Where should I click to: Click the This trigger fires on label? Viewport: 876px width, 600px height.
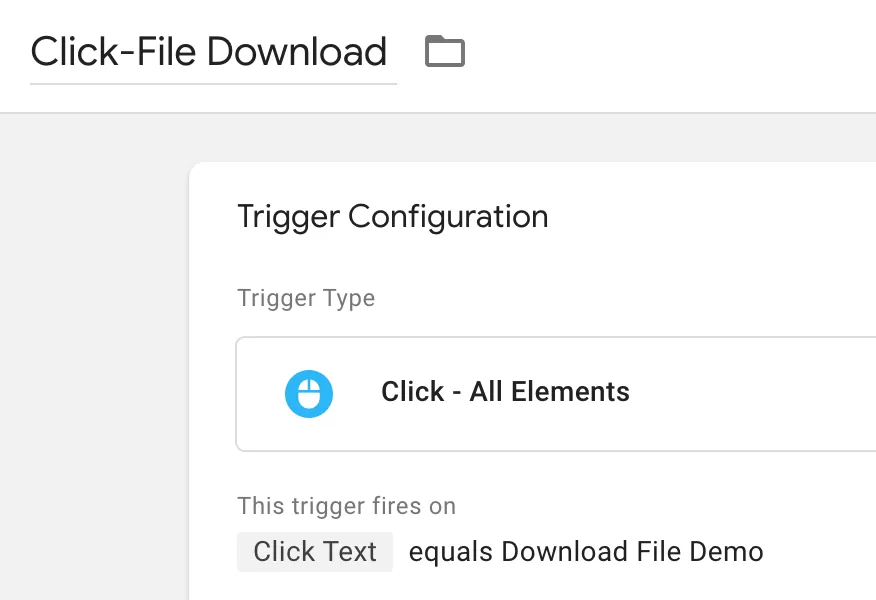(347, 506)
